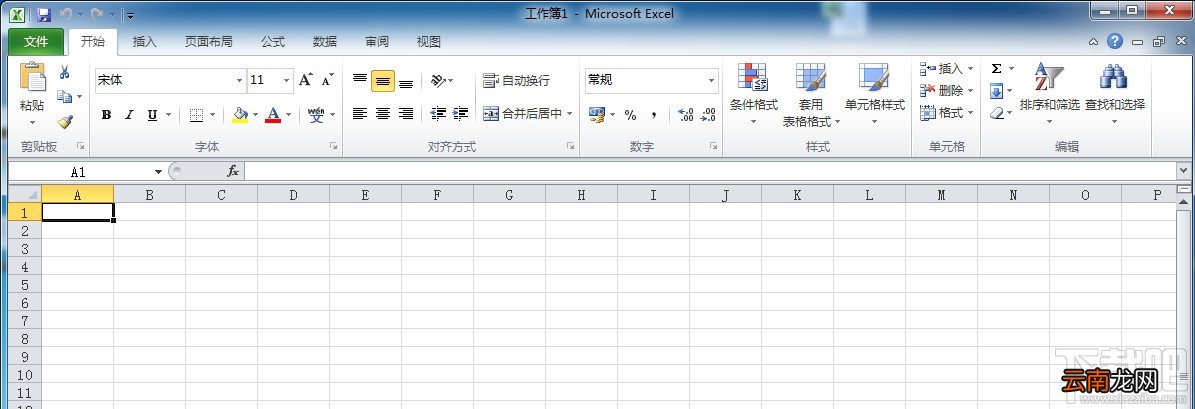
Task: Click the Copy icon
Action: [x=65, y=97]
